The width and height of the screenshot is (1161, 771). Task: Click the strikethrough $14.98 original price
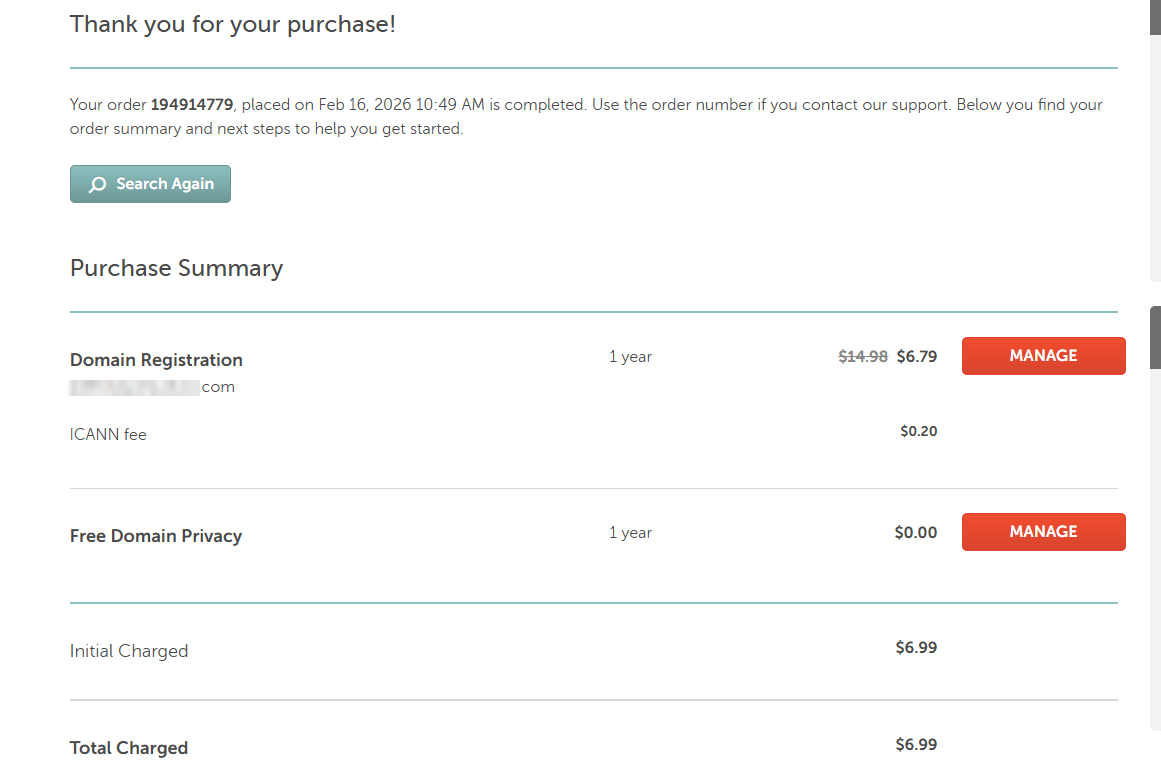pyautogui.click(x=862, y=355)
